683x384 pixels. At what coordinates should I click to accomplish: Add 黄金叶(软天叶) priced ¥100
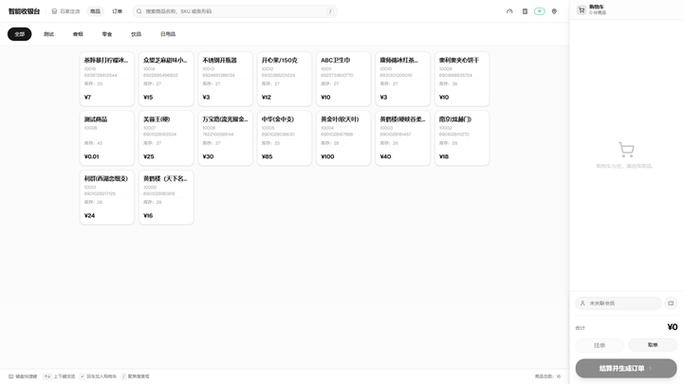tap(343, 138)
